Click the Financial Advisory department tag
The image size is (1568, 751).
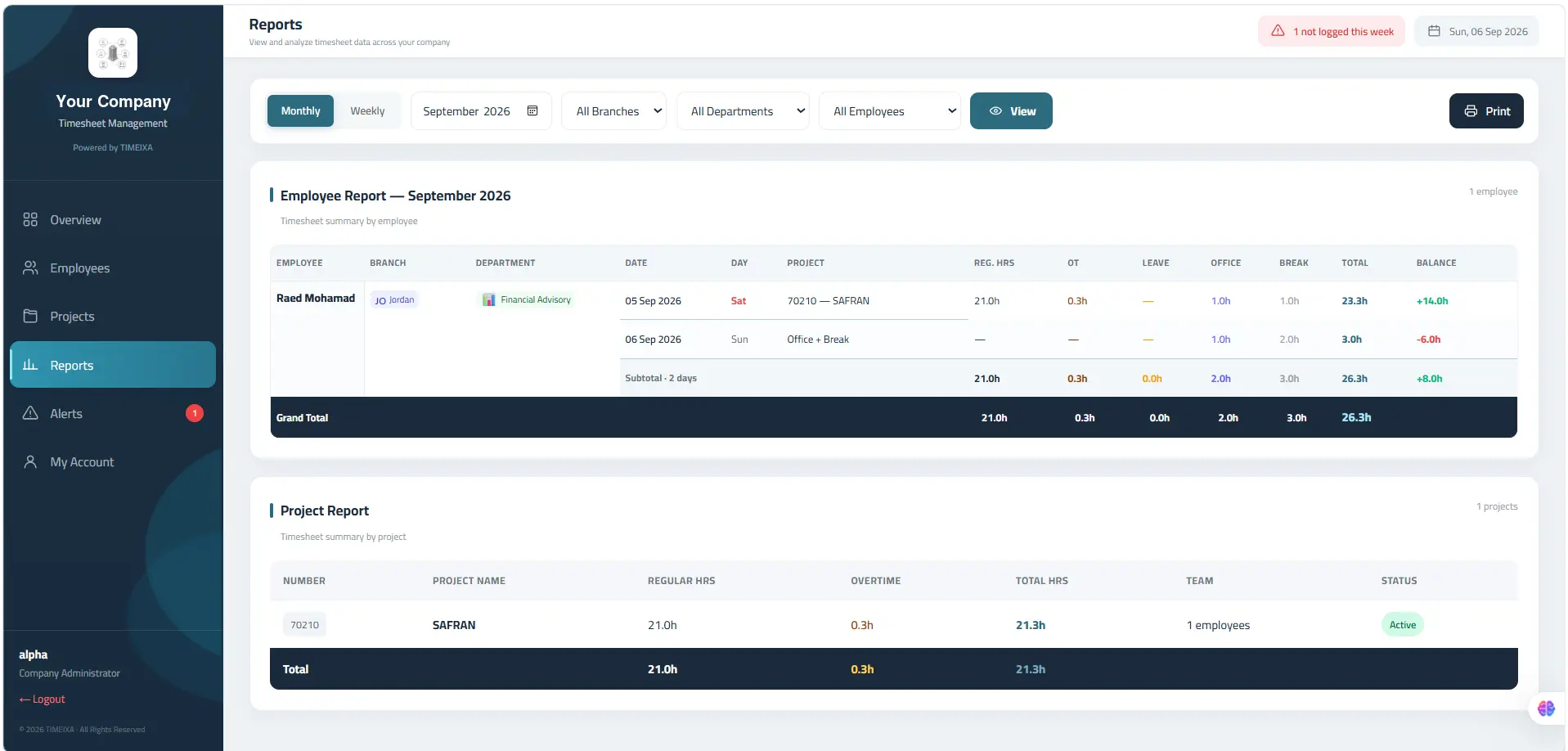click(526, 300)
